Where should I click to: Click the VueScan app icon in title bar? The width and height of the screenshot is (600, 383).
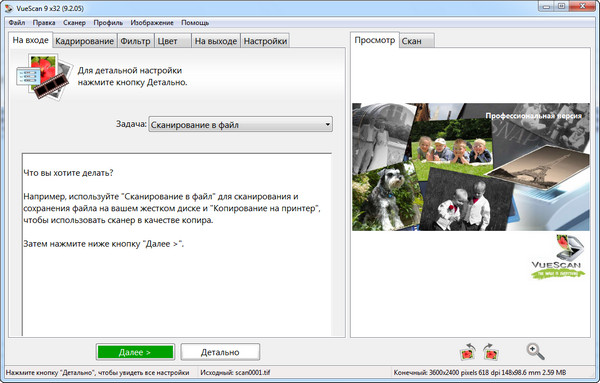(x=8, y=8)
